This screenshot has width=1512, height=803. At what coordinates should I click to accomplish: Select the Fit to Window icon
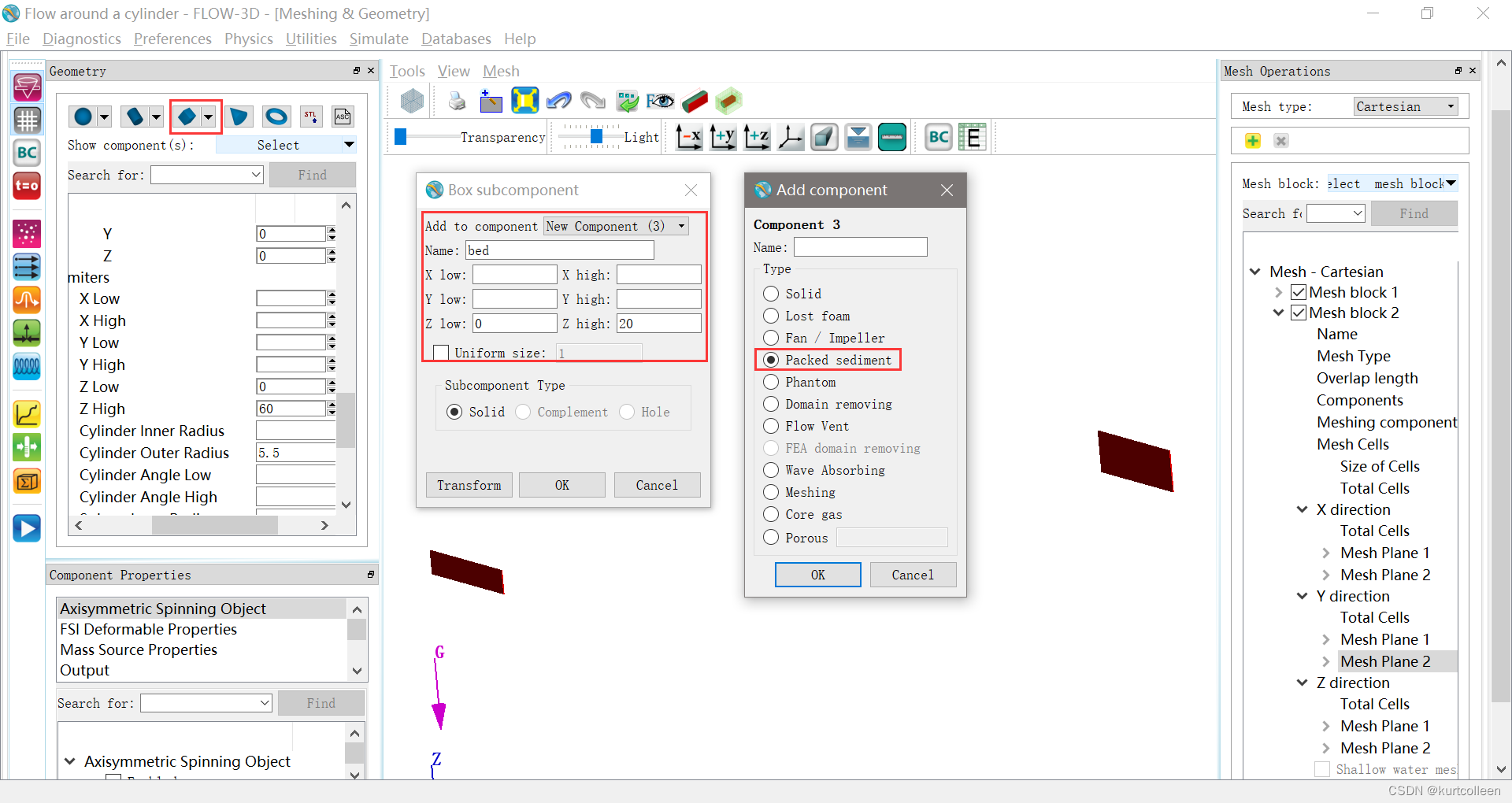(524, 101)
